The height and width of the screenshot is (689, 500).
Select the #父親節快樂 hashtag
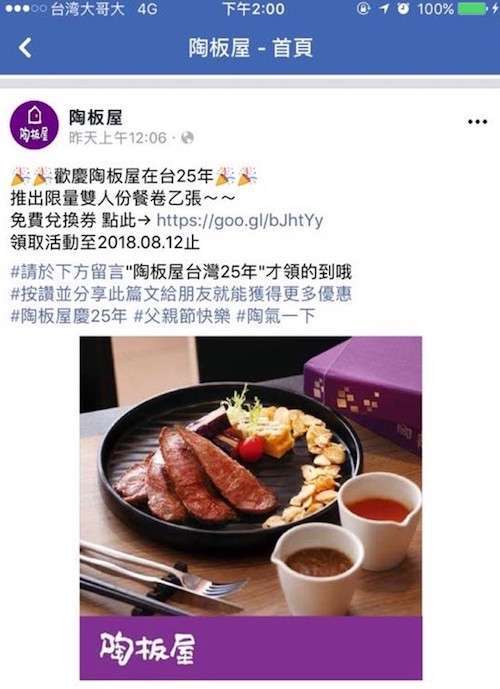tap(182, 316)
